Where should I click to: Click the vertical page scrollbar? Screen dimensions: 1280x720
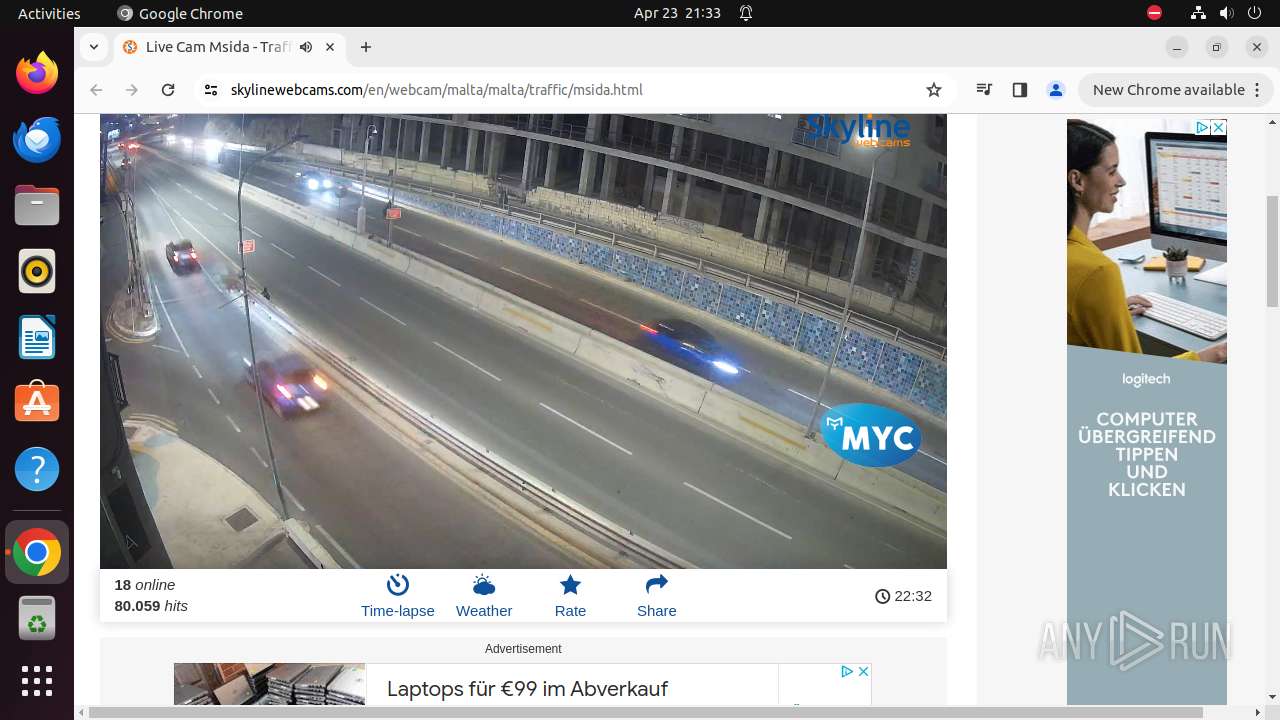(x=1272, y=250)
